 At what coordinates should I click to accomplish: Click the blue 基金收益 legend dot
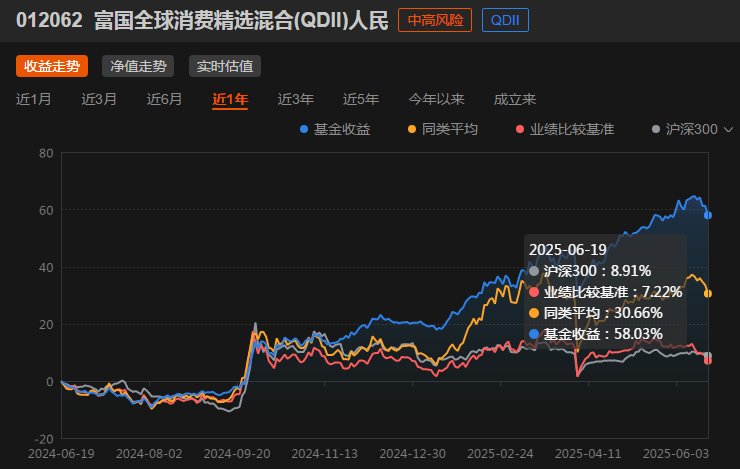click(x=304, y=129)
